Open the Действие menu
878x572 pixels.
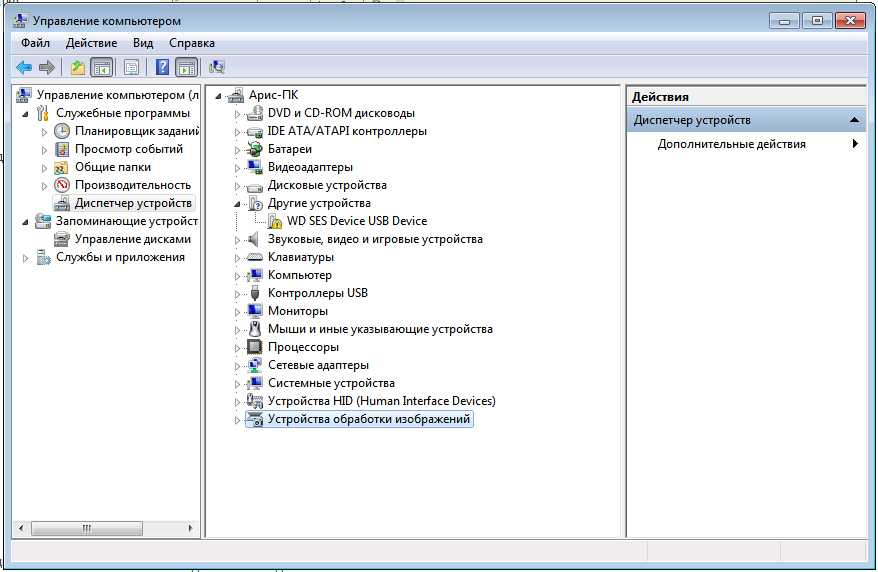point(91,43)
